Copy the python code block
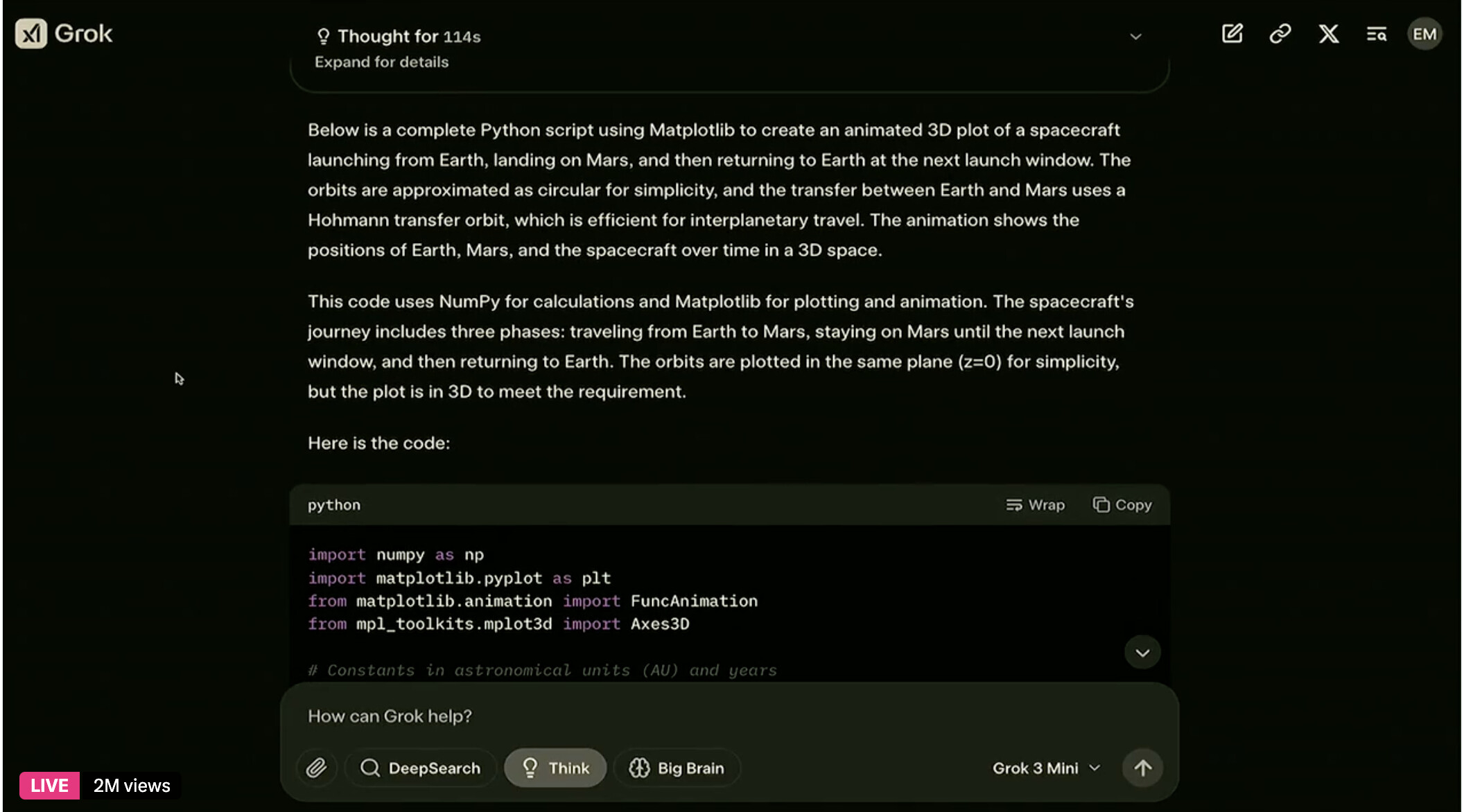Image resolution: width=1464 pixels, height=812 pixels. pos(1122,505)
